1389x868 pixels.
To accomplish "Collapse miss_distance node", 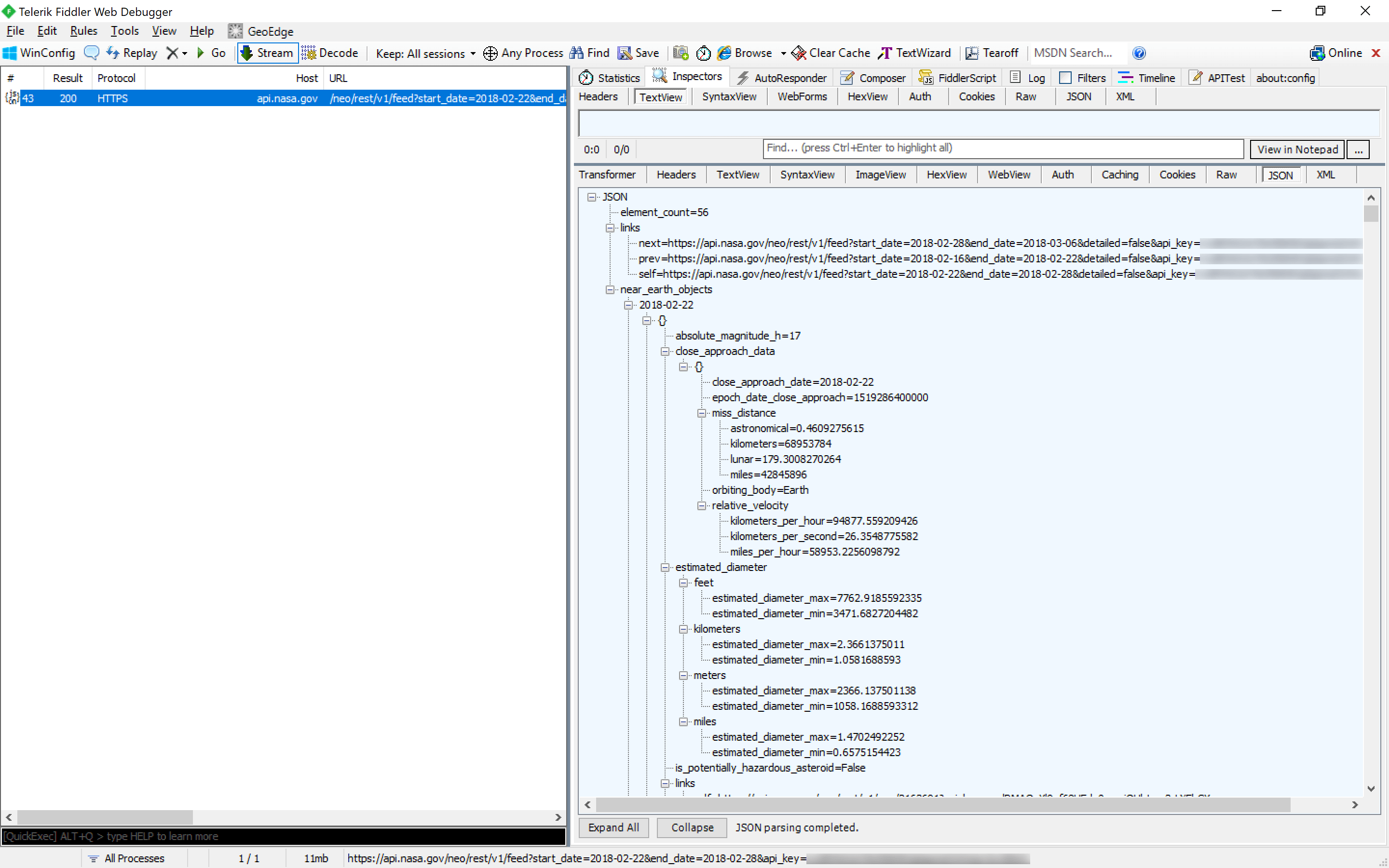I will click(x=701, y=413).
